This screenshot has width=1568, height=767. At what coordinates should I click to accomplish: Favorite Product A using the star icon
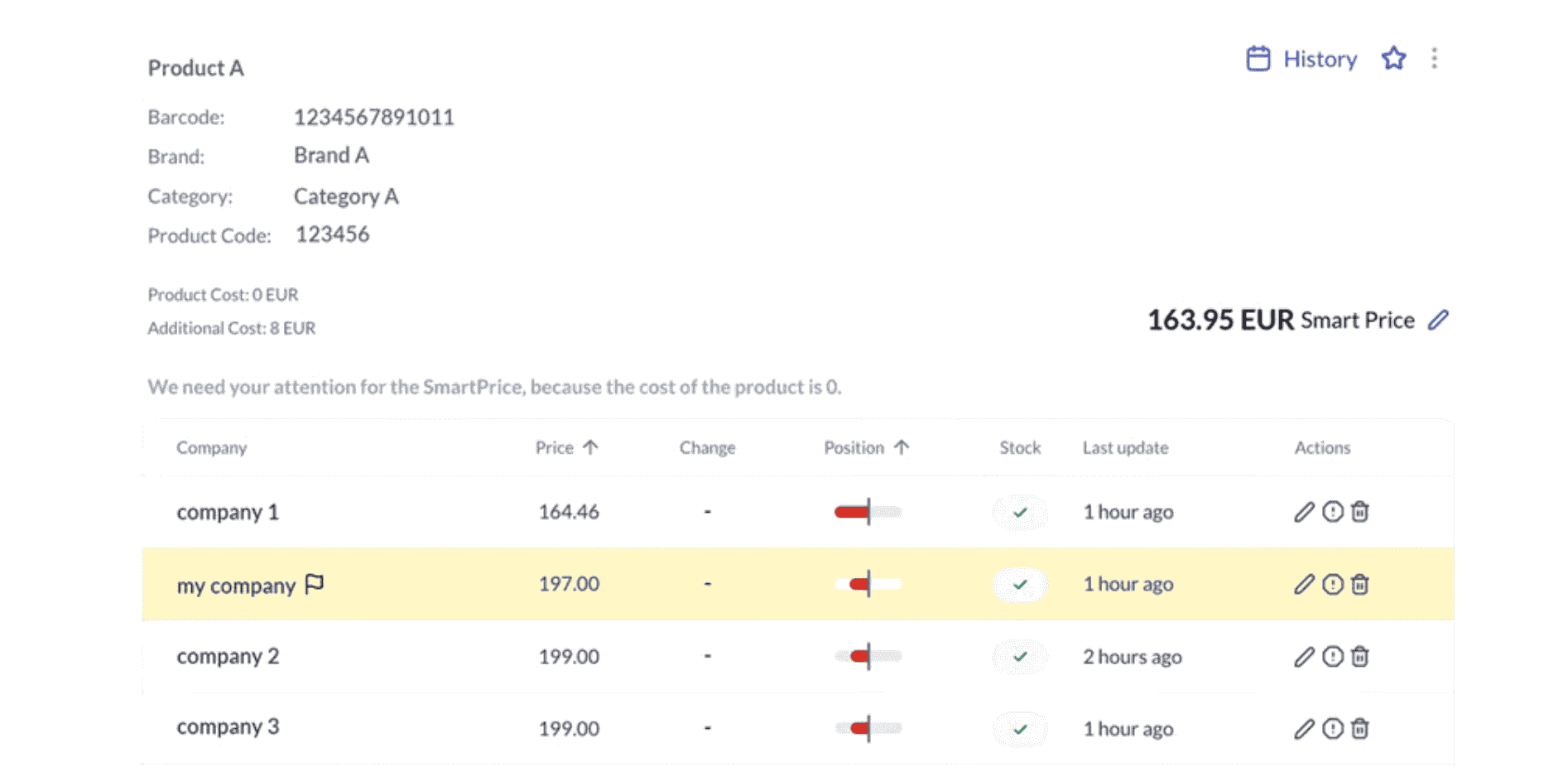[x=1393, y=58]
